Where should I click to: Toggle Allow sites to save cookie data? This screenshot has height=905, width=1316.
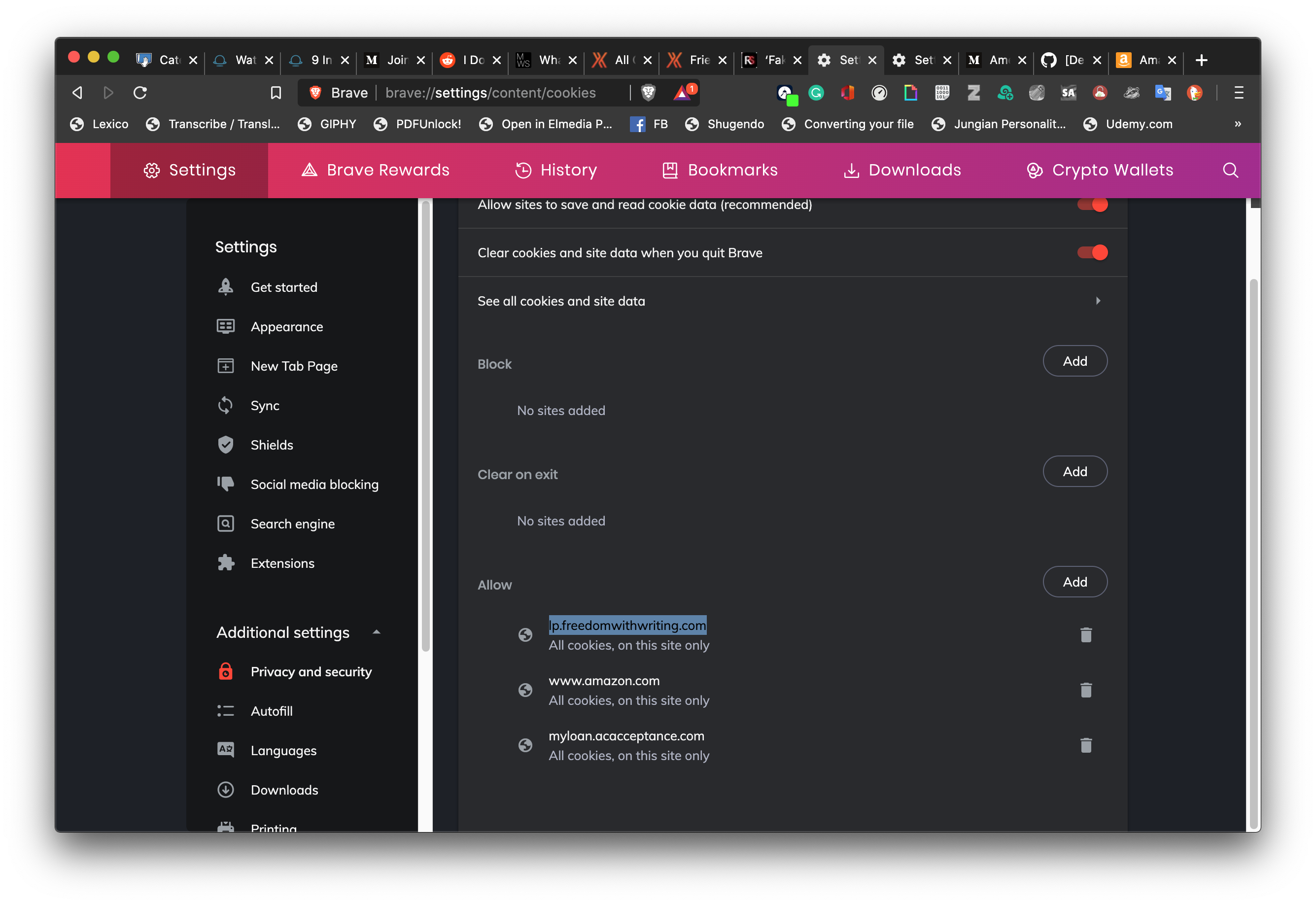[x=1092, y=205]
